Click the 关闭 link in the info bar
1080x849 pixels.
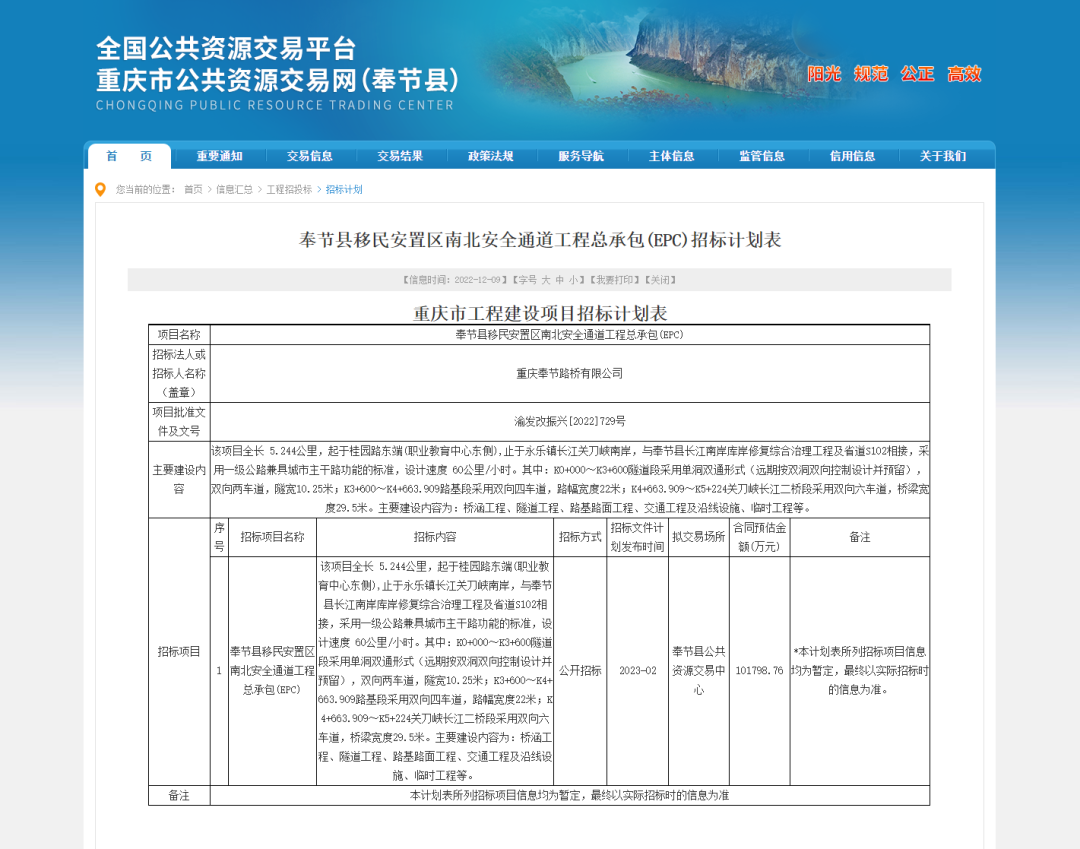pos(661,280)
